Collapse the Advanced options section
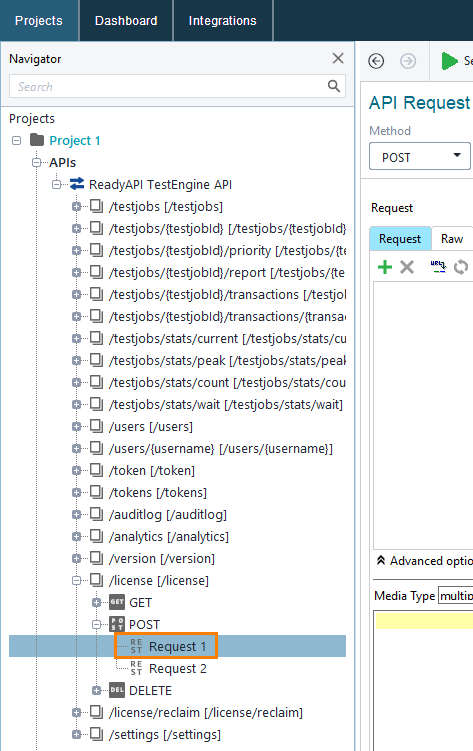473x751 pixels. click(x=381, y=560)
